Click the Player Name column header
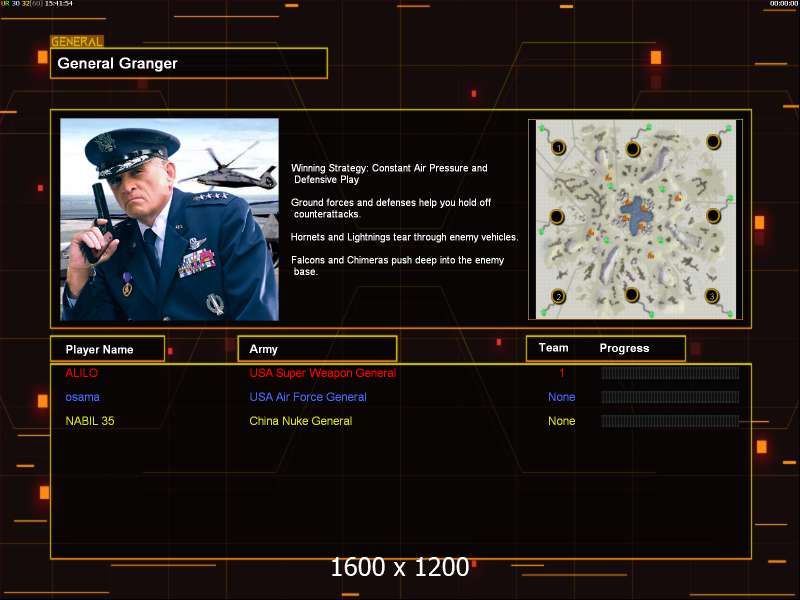Viewport: 800px width, 600px height. point(107,349)
